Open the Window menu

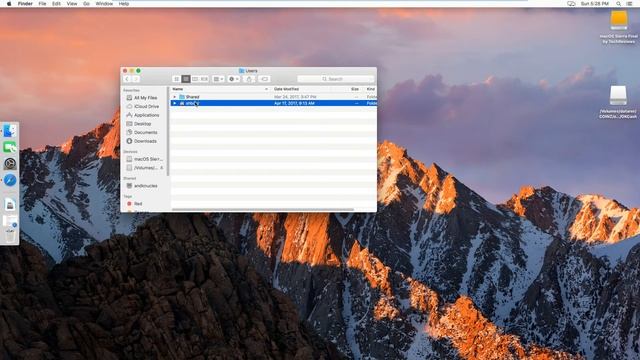coord(104,3)
